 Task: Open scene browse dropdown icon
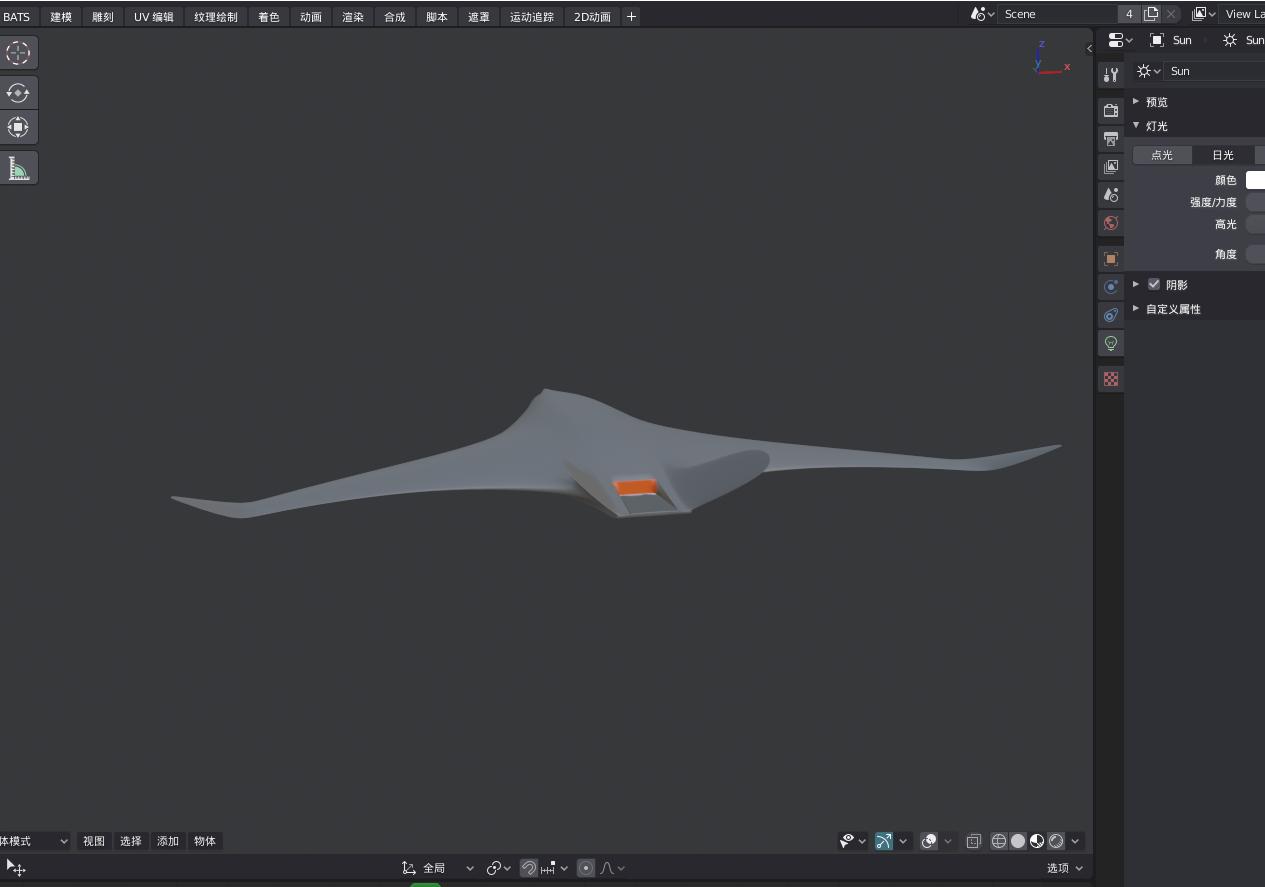point(983,14)
